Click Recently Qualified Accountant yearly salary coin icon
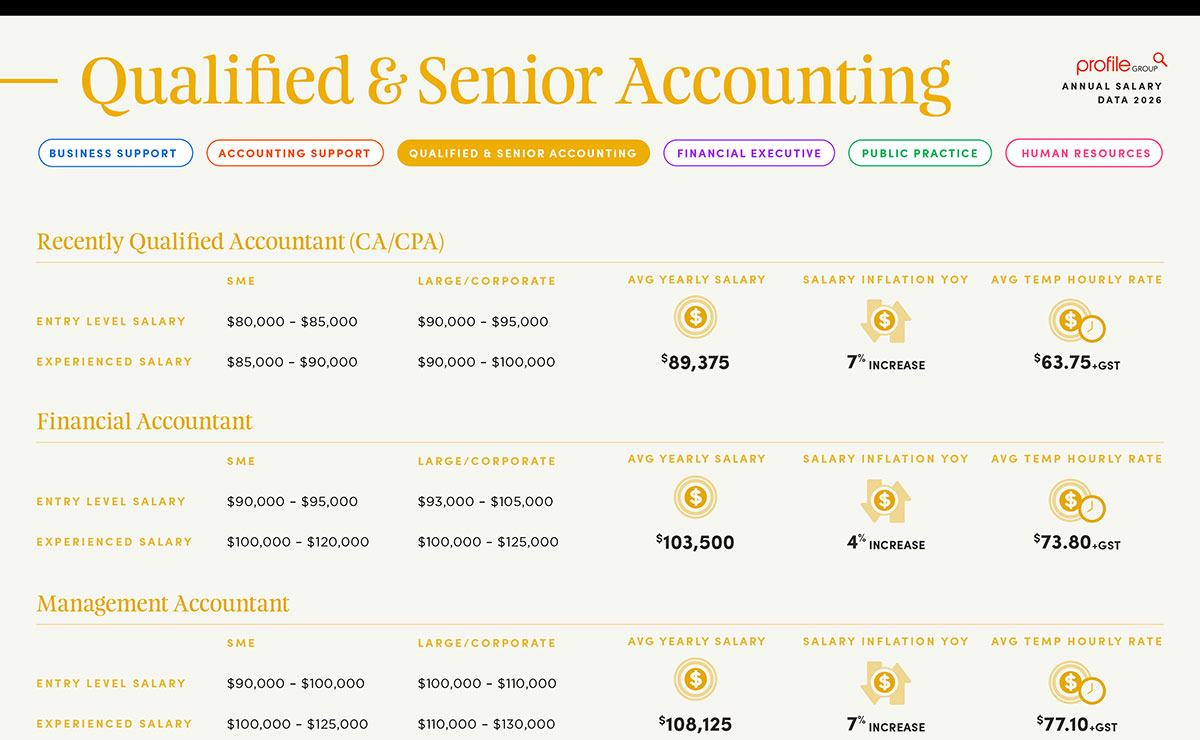The width and height of the screenshot is (1200, 740). [696, 319]
